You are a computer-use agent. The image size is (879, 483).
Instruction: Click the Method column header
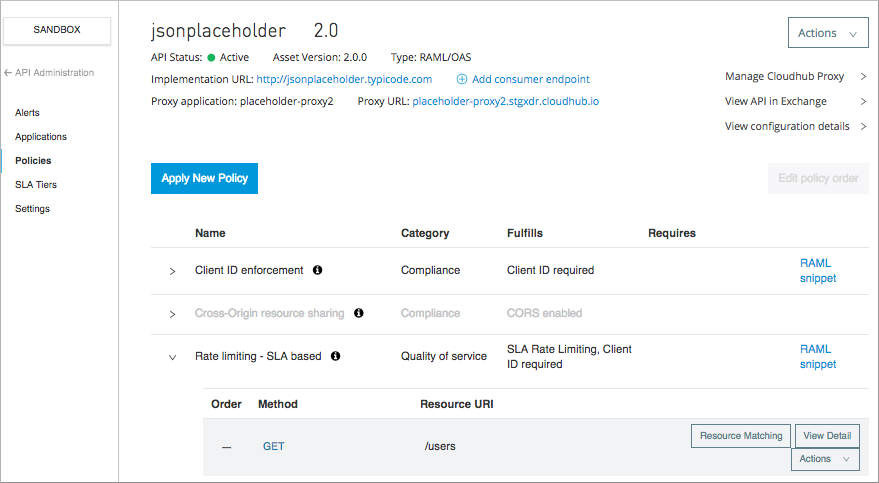tap(277, 404)
